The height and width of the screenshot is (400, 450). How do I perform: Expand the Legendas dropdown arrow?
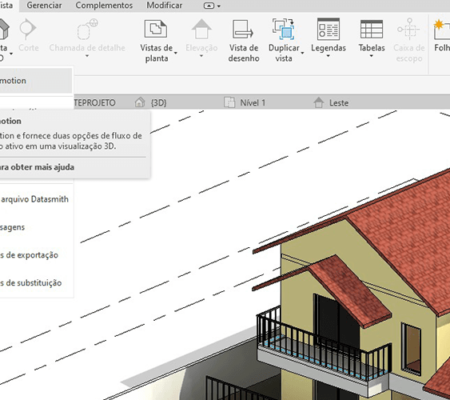[x=328, y=56]
